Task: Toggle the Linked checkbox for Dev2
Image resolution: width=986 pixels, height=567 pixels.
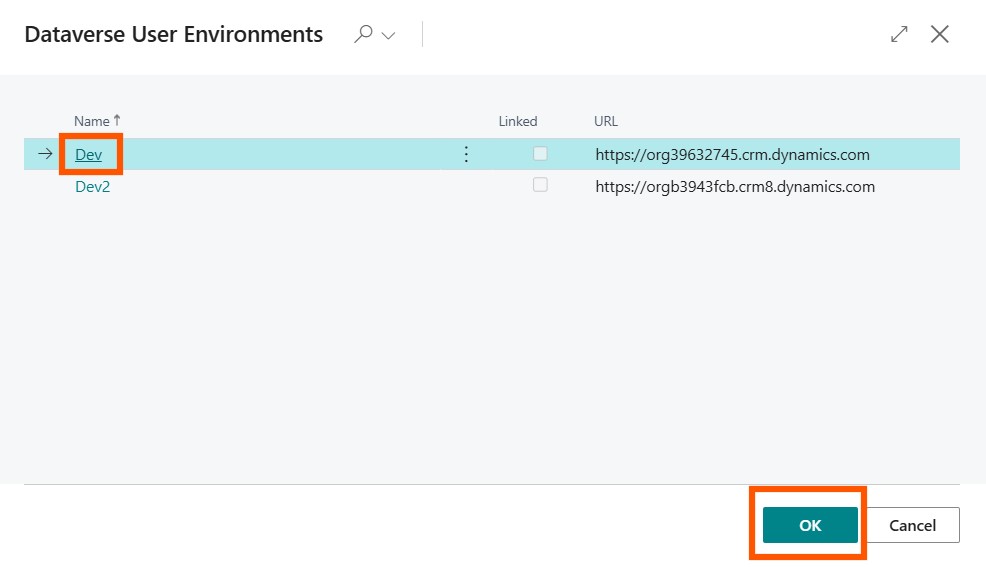Action: point(540,185)
